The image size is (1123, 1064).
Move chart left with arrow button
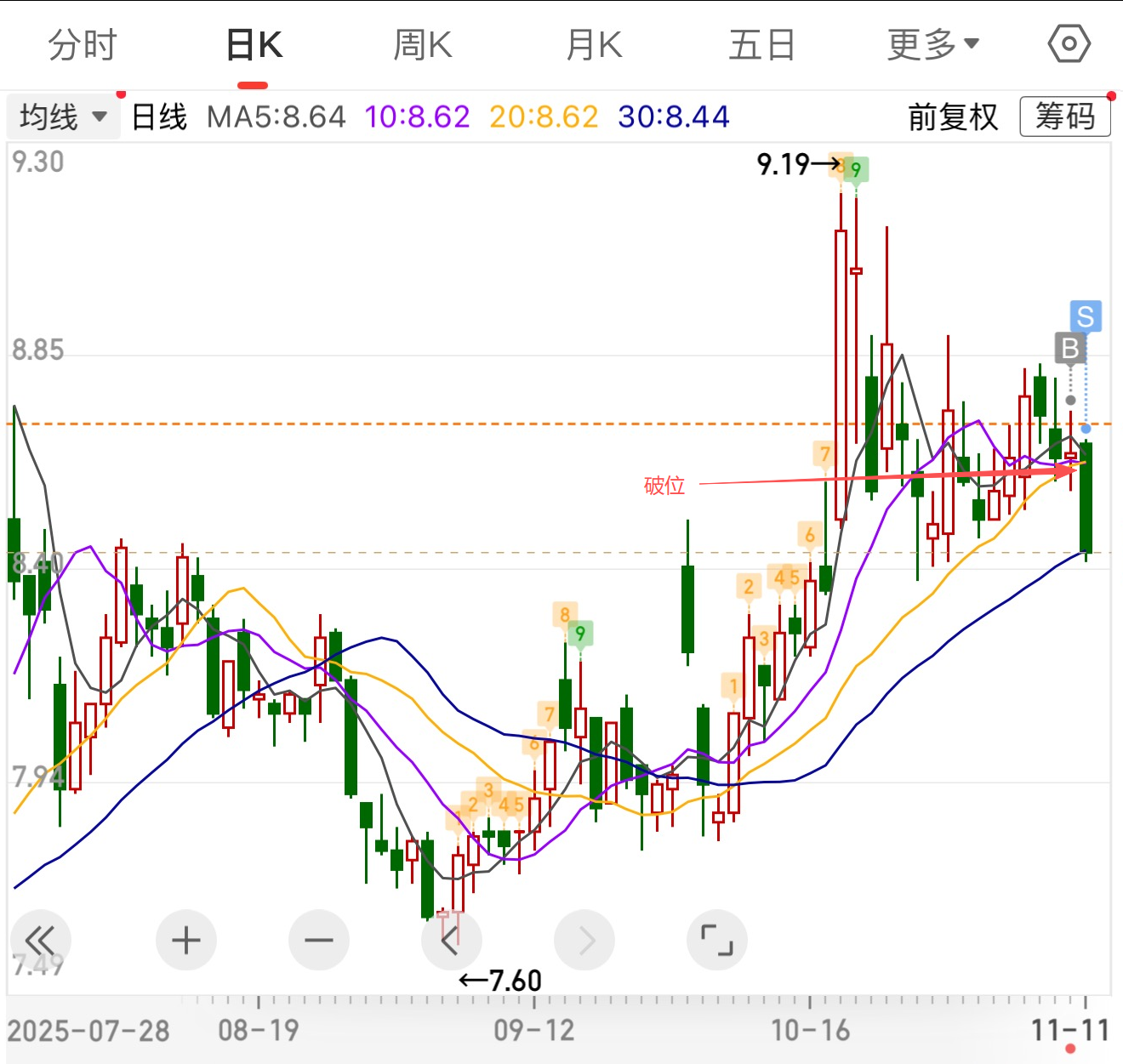click(x=452, y=941)
